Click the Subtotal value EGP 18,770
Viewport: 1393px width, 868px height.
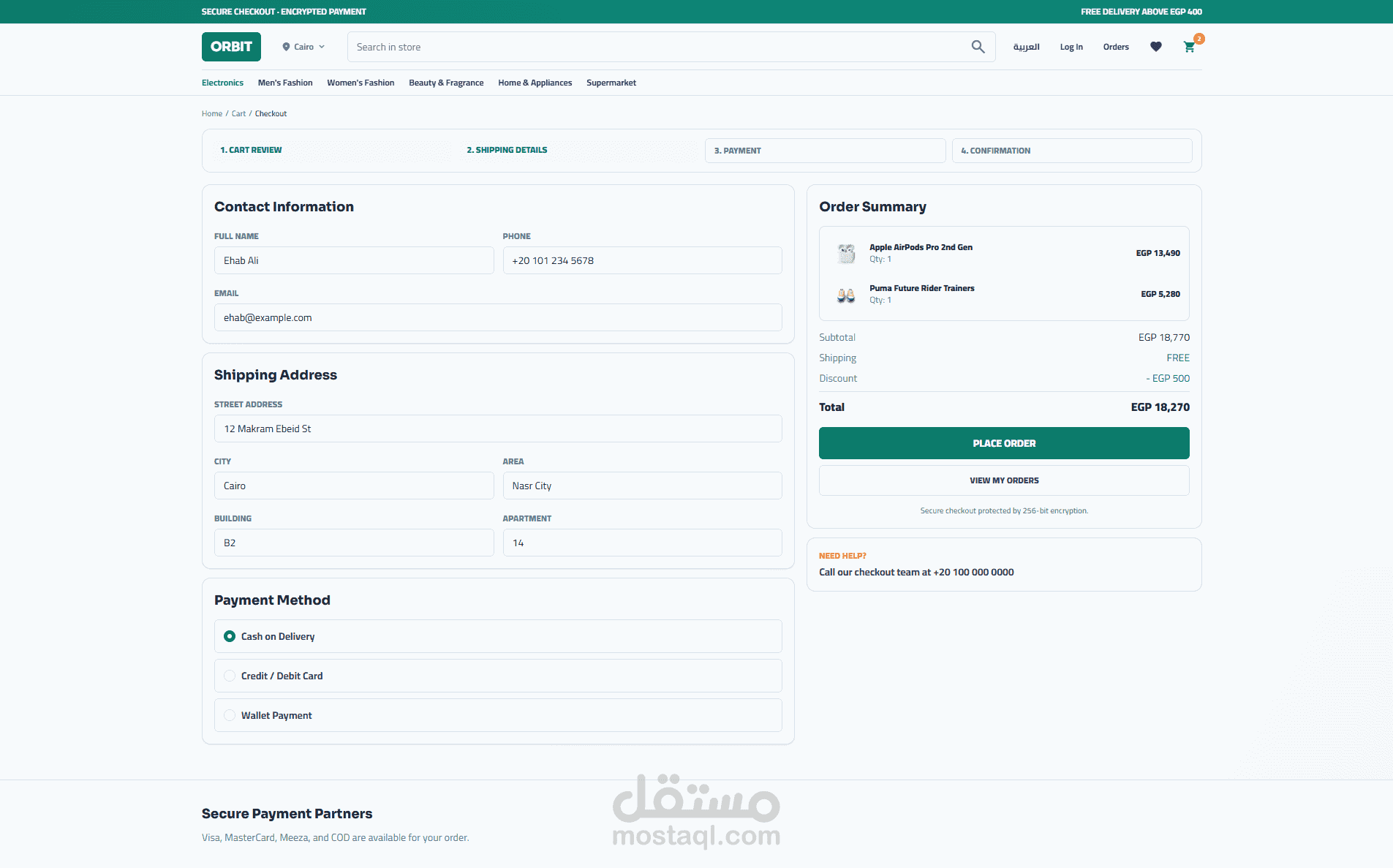[x=1163, y=337]
